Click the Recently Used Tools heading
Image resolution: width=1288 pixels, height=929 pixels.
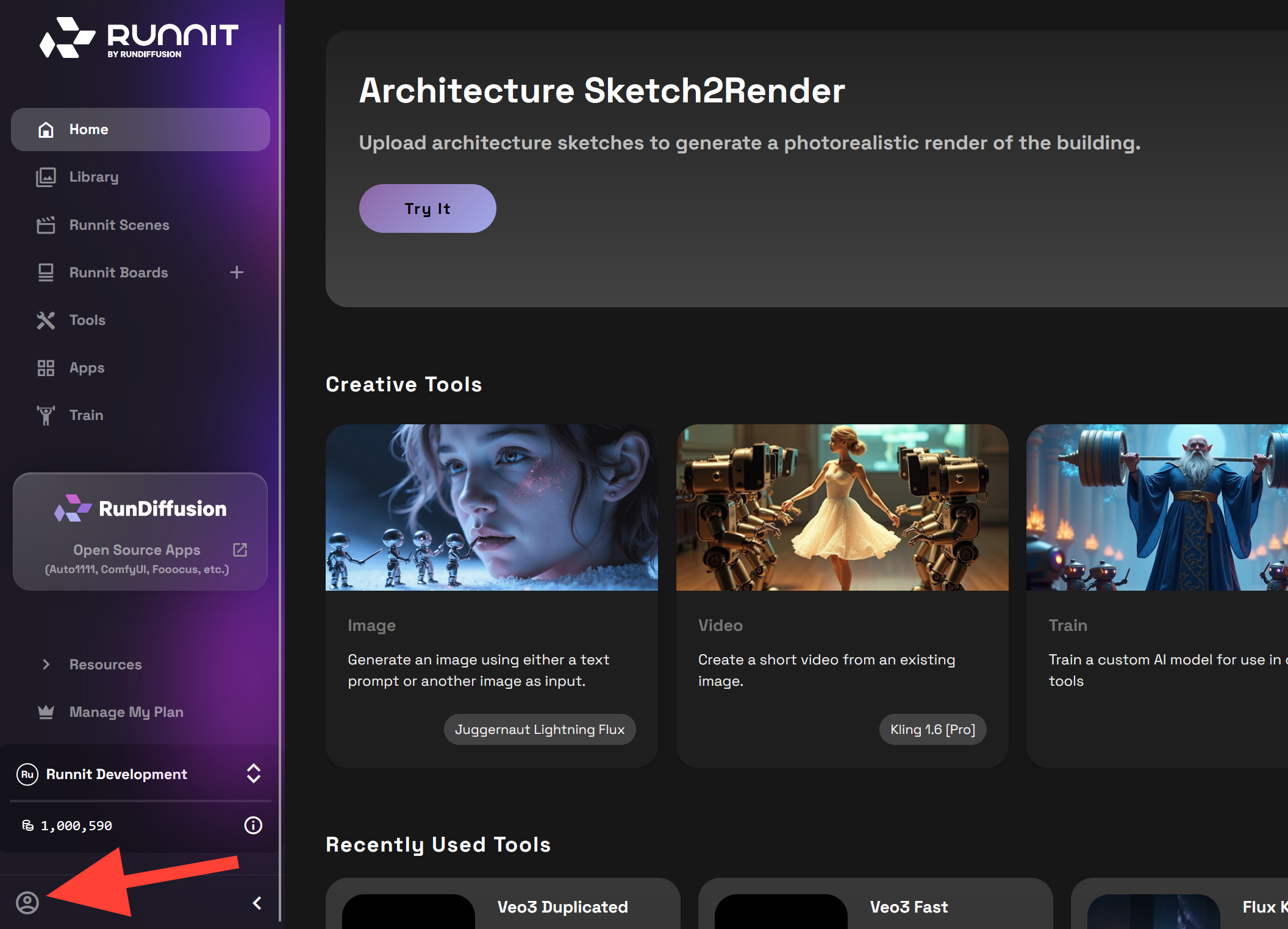click(x=438, y=844)
